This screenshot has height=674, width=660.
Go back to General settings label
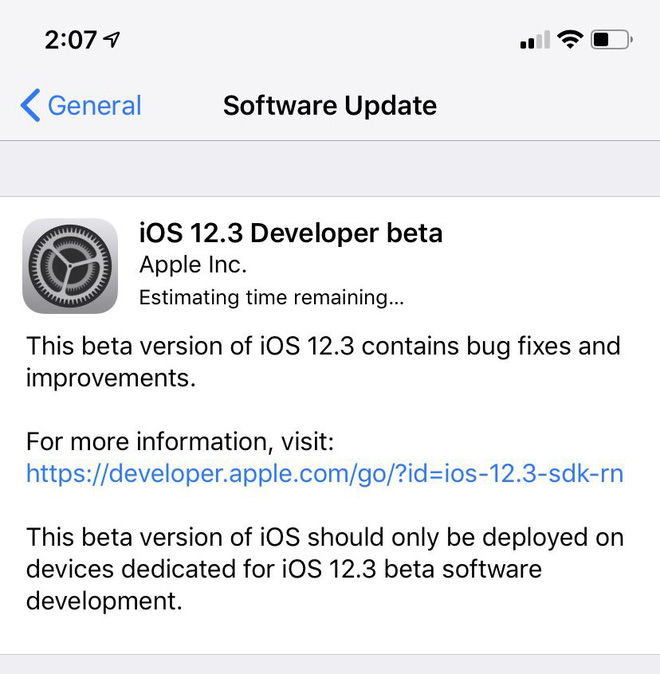pos(94,106)
